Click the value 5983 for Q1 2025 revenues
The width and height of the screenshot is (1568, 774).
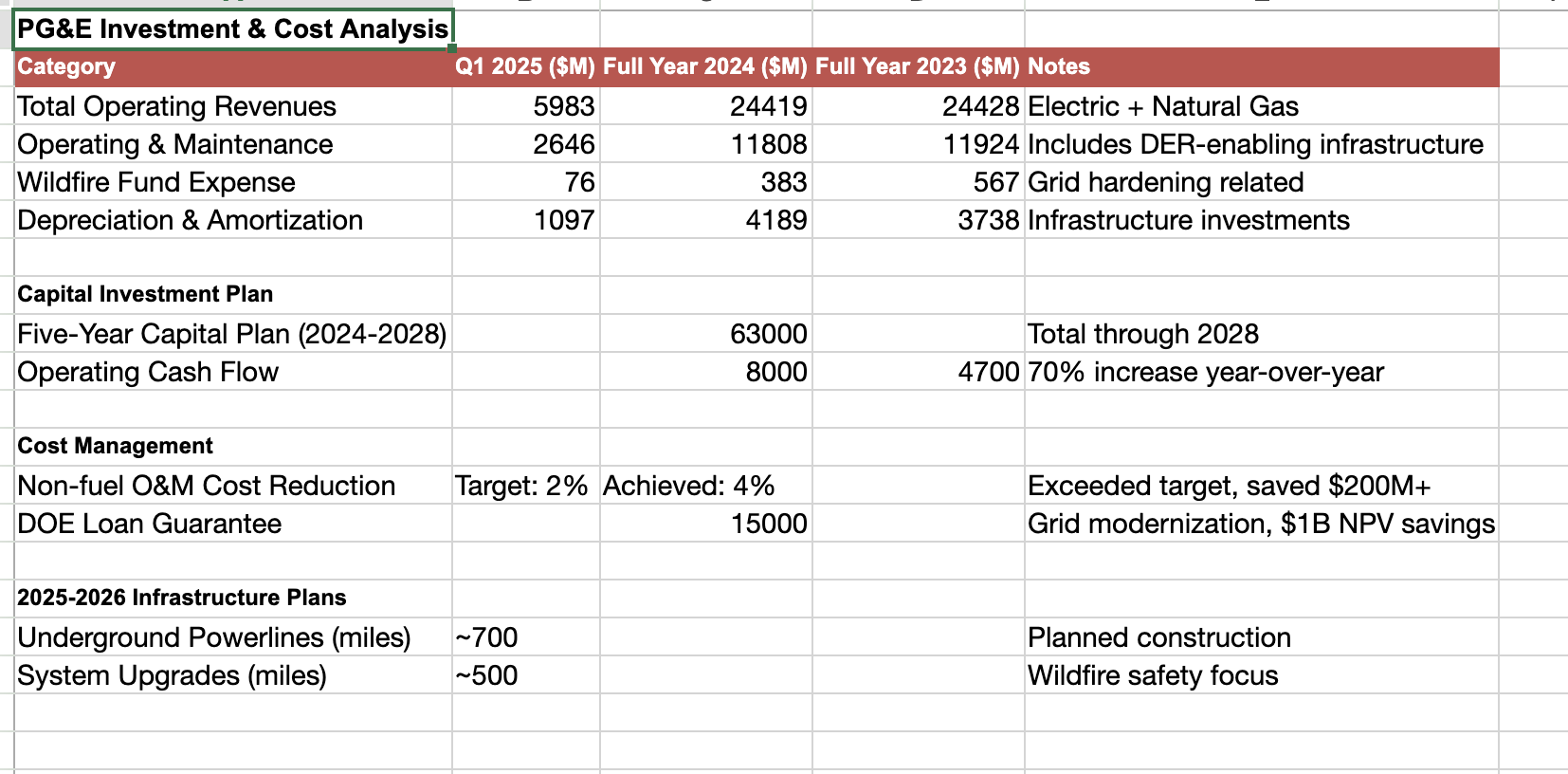click(564, 106)
